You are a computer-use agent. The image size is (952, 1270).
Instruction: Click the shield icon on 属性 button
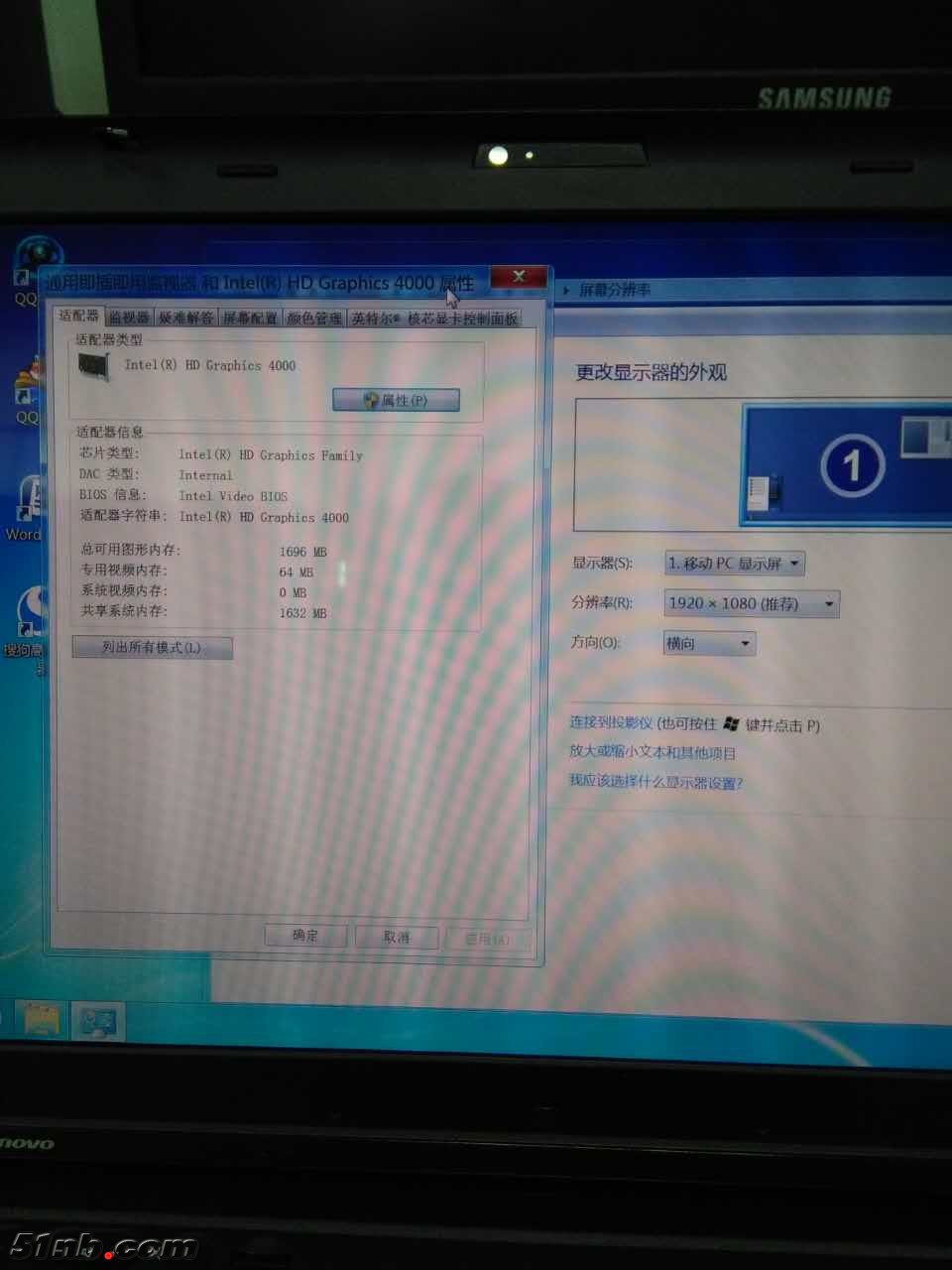point(371,400)
